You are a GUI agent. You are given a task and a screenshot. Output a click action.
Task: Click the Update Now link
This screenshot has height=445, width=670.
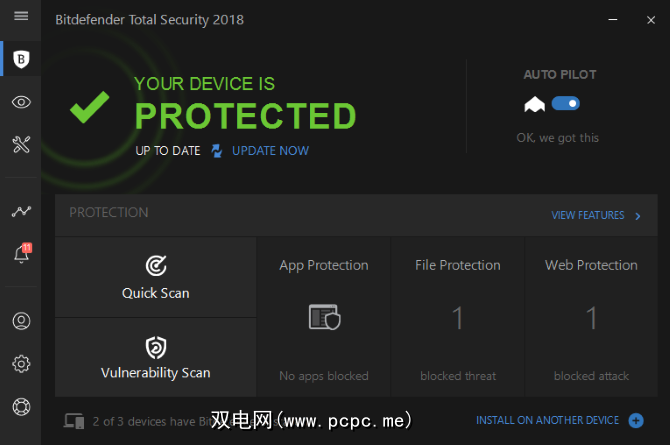pyautogui.click(x=270, y=151)
